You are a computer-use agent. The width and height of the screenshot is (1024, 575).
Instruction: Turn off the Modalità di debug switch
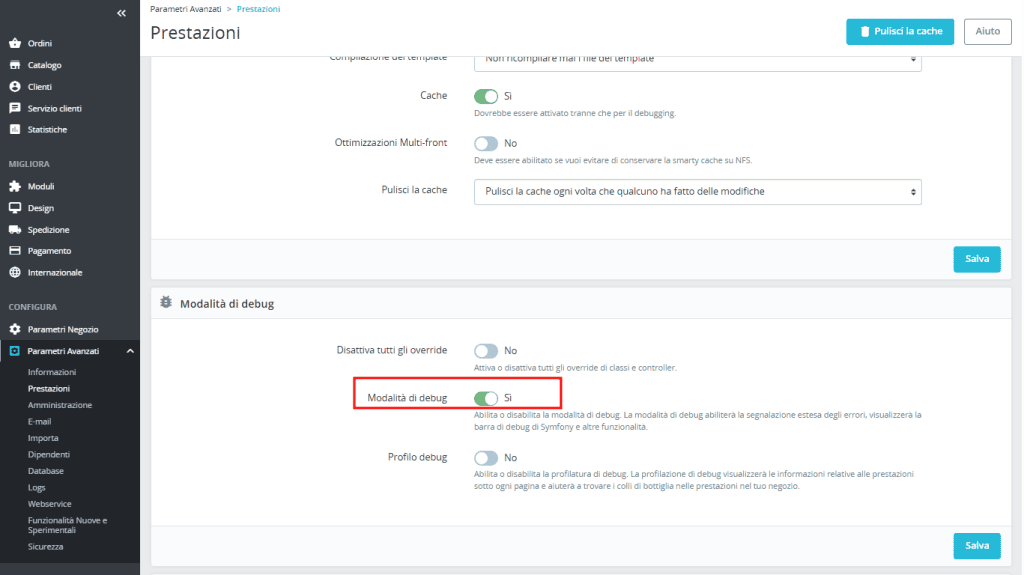click(486, 398)
